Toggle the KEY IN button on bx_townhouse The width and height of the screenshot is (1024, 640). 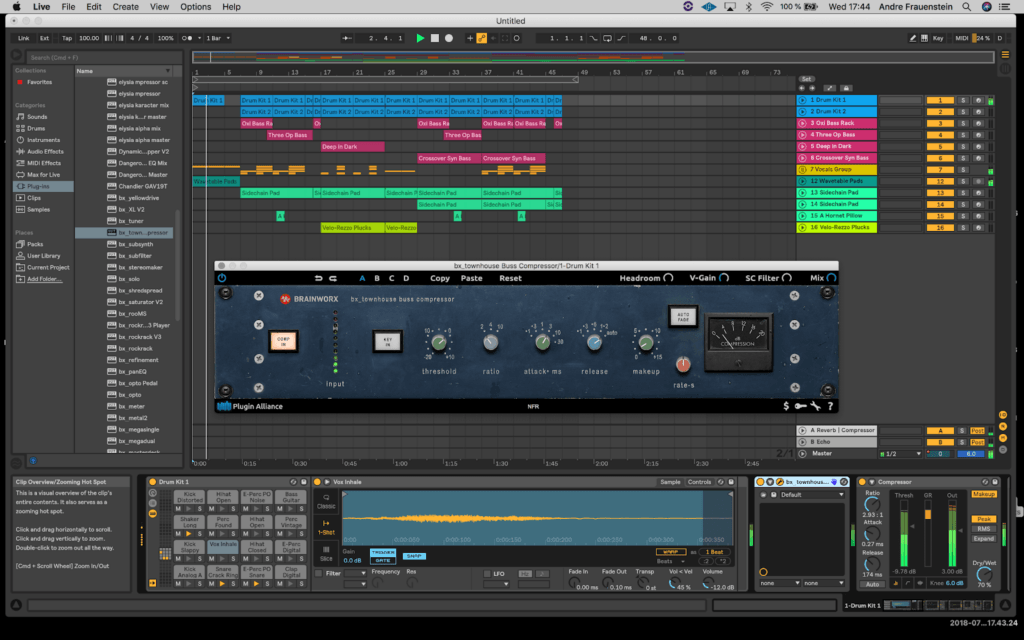pyautogui.click(x=387, y=341)
